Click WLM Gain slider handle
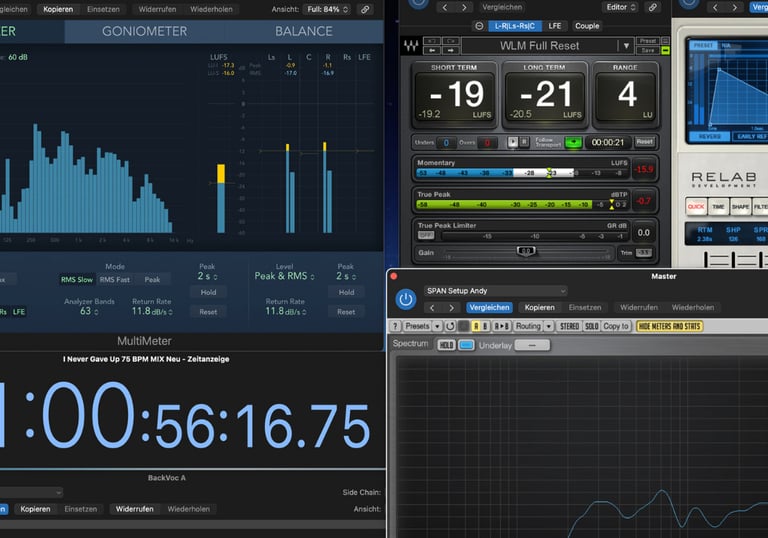768x538 pixels. [526, 251]
